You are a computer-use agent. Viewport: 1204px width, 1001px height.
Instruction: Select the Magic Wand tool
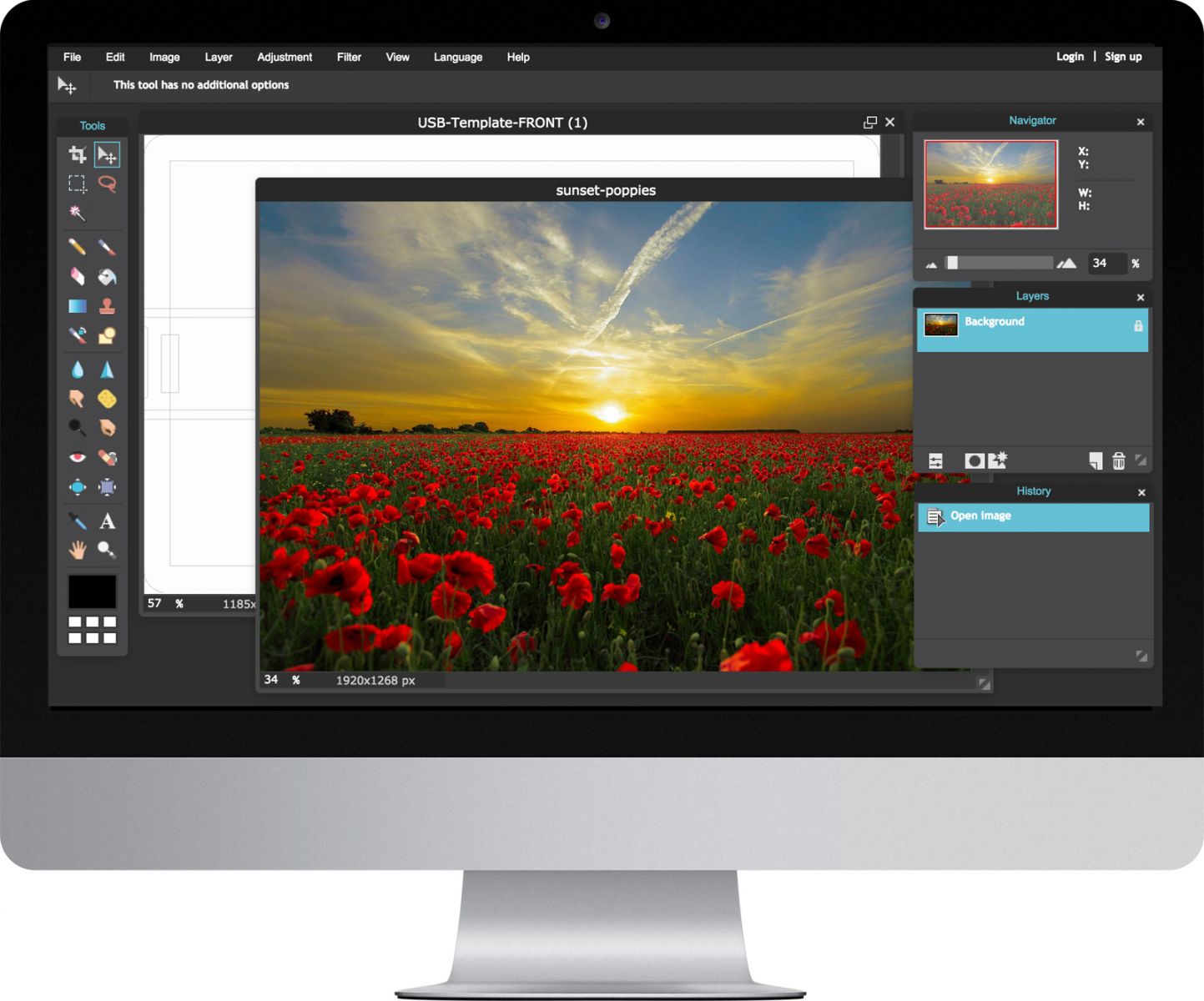[x=78, y=213]
